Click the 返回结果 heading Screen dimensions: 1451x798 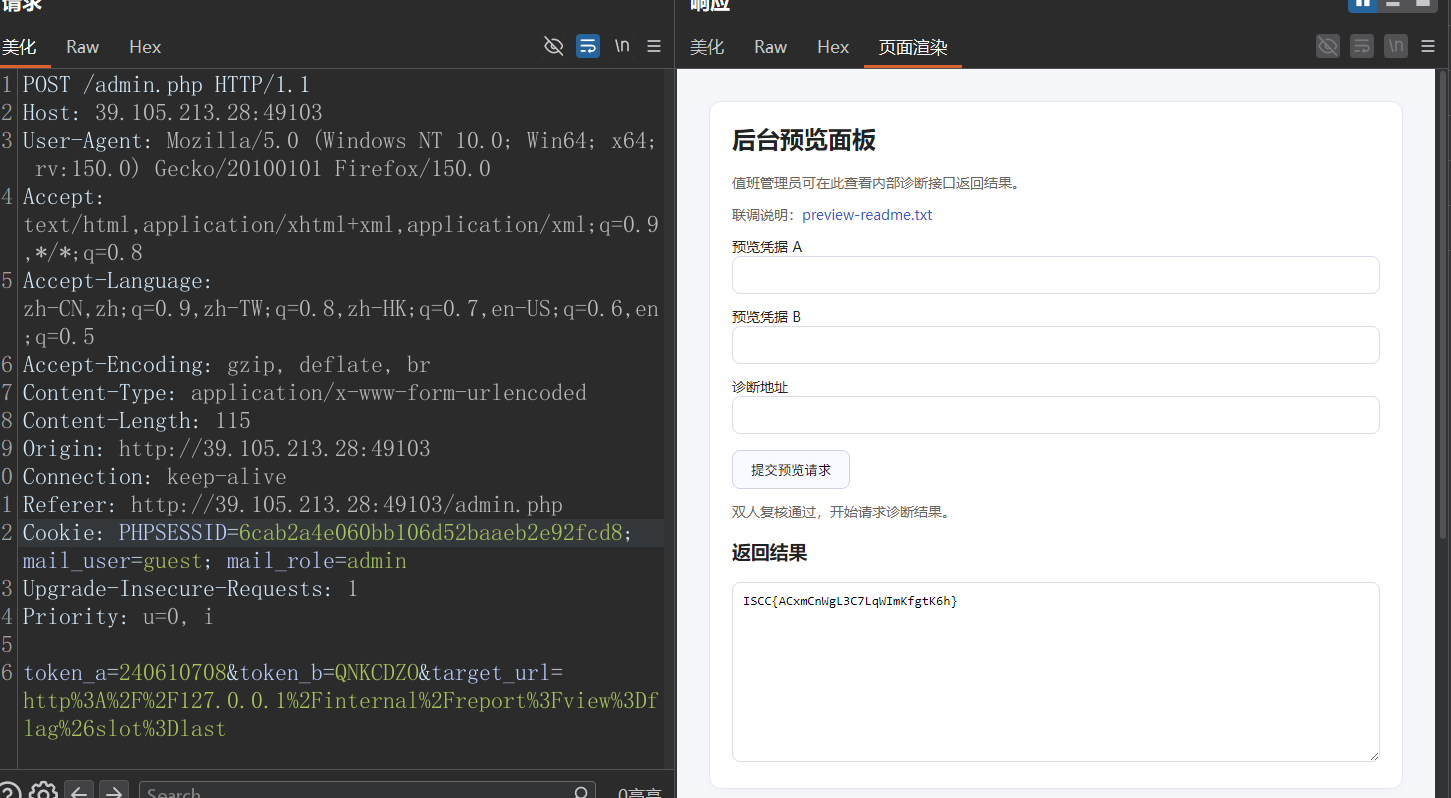click(x=770, y=553)
